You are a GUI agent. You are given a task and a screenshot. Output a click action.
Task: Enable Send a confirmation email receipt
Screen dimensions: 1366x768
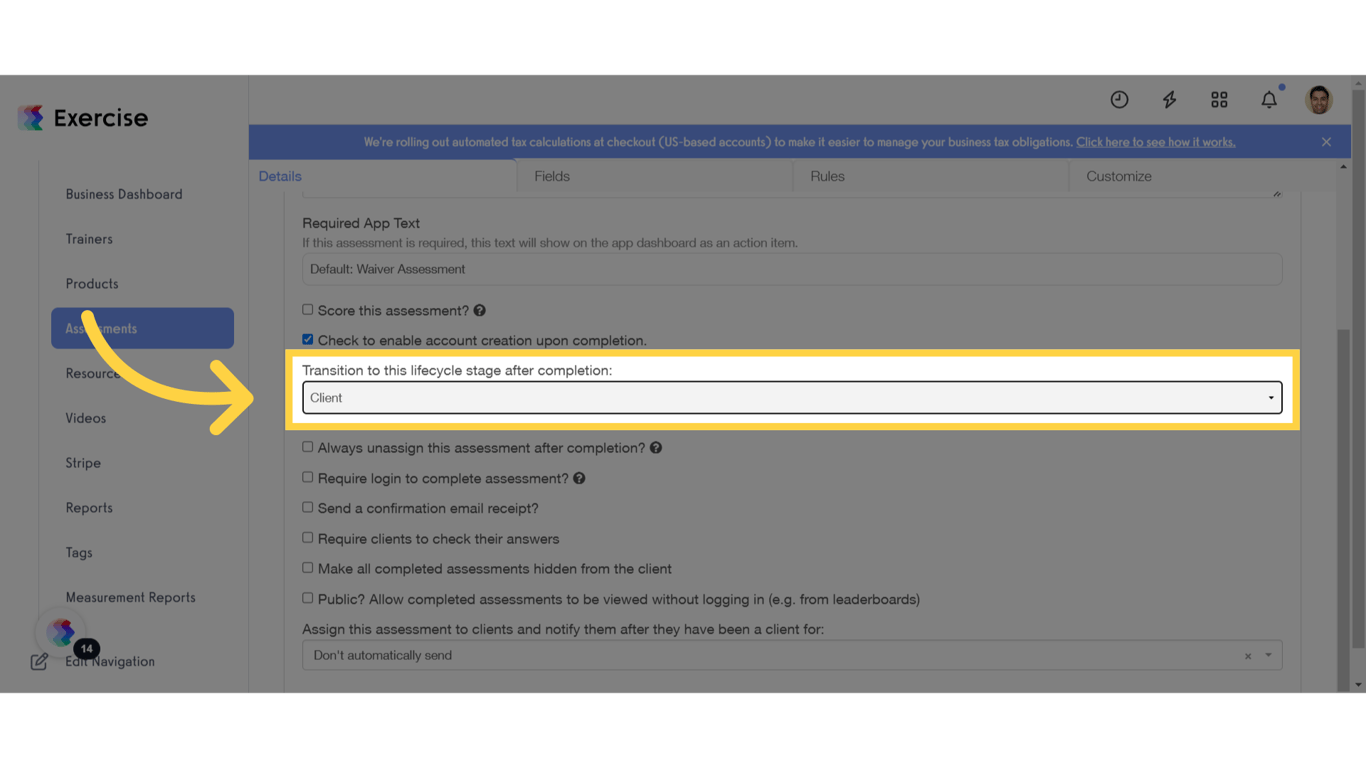308,507
